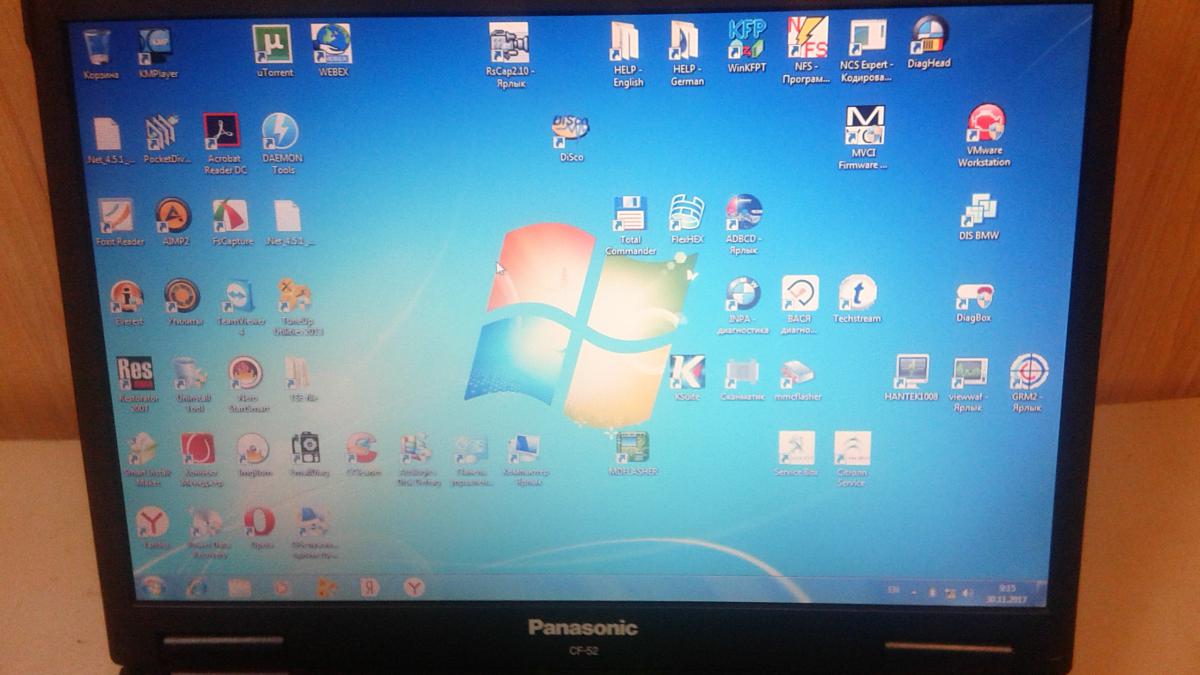Open the Service Box icon
Image resolution: width=1200 pixels, height=675 pixels.
tap(796, 450)
